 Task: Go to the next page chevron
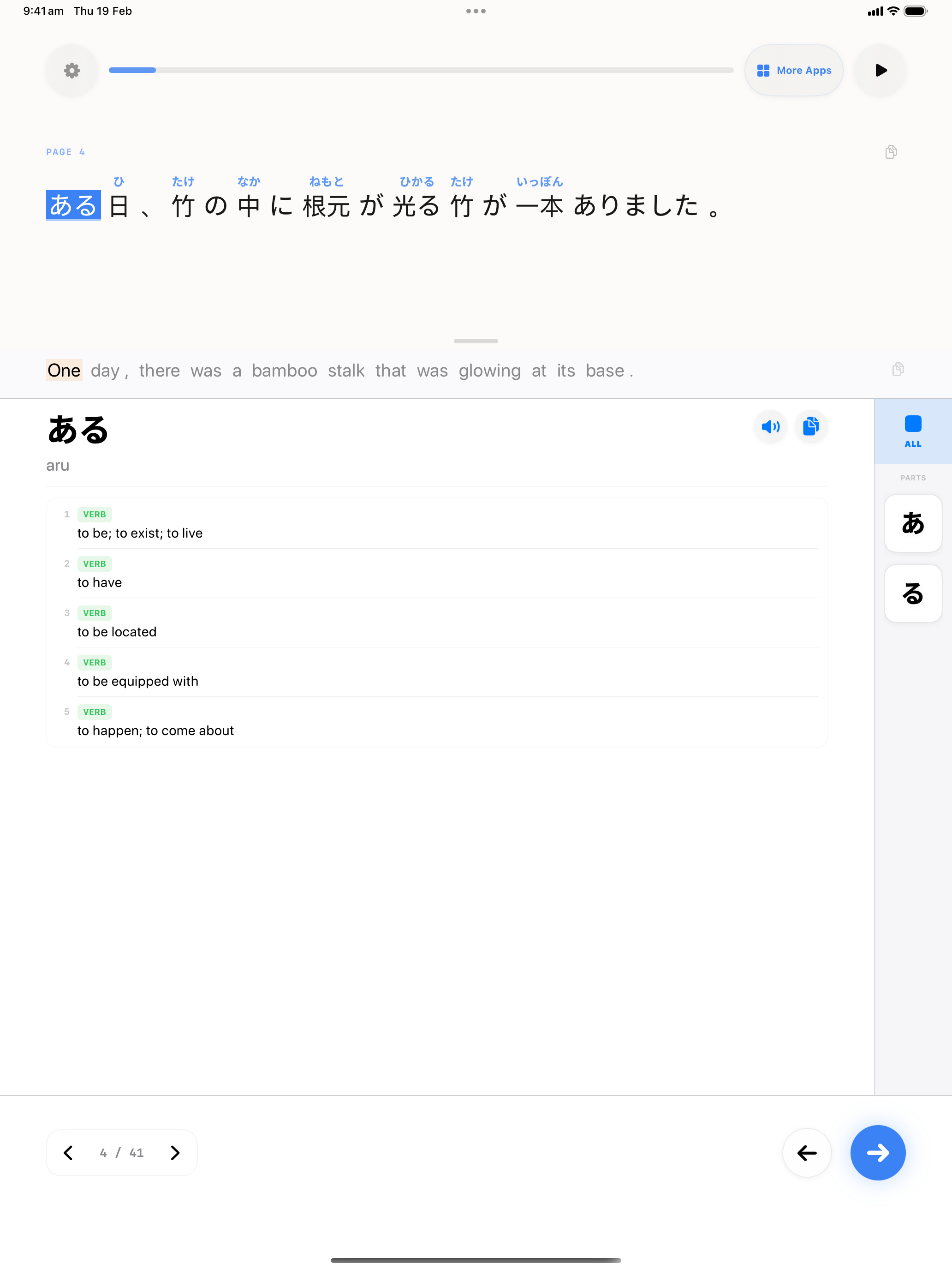[x=175, y=1152]
